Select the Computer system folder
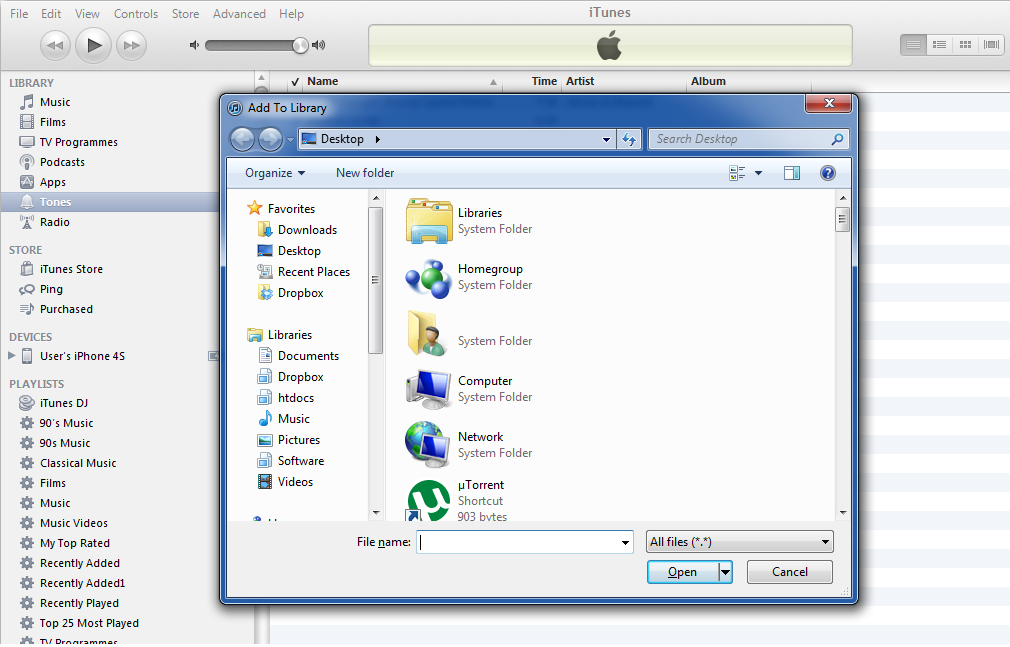Screen dimensions: 1010x647 point(469,389)
